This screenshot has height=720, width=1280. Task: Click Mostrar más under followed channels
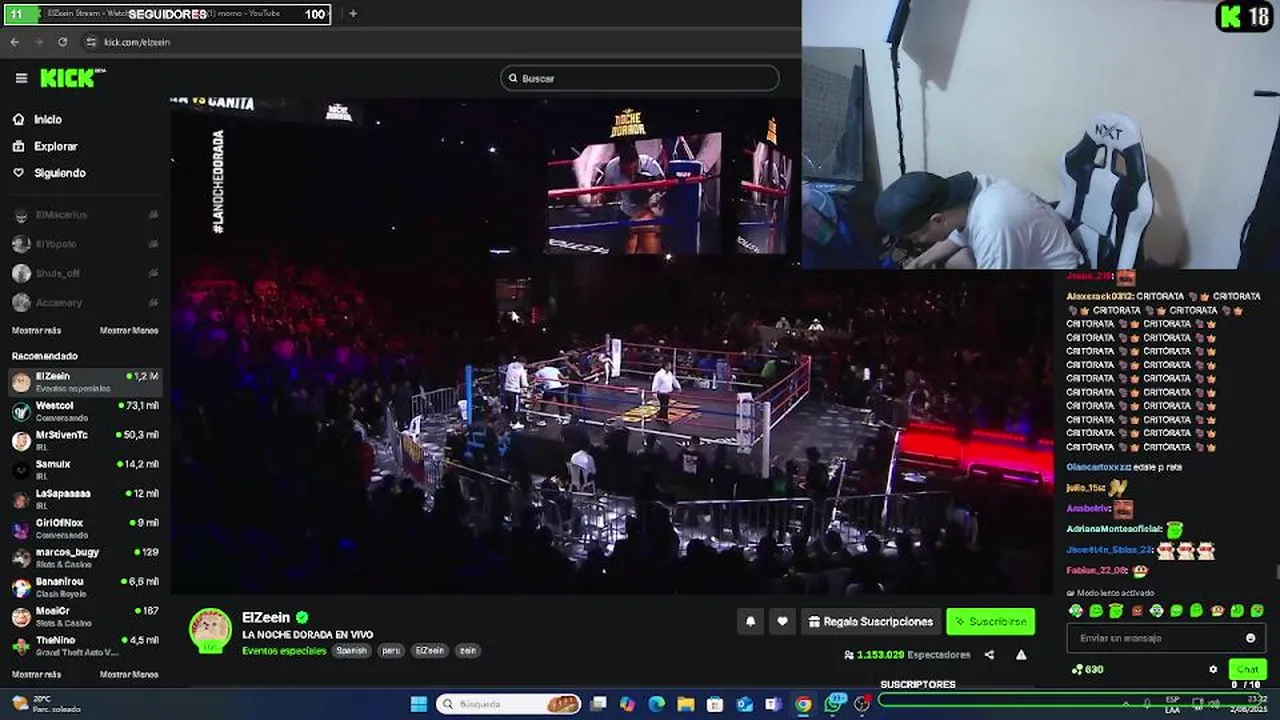point(36,330)
